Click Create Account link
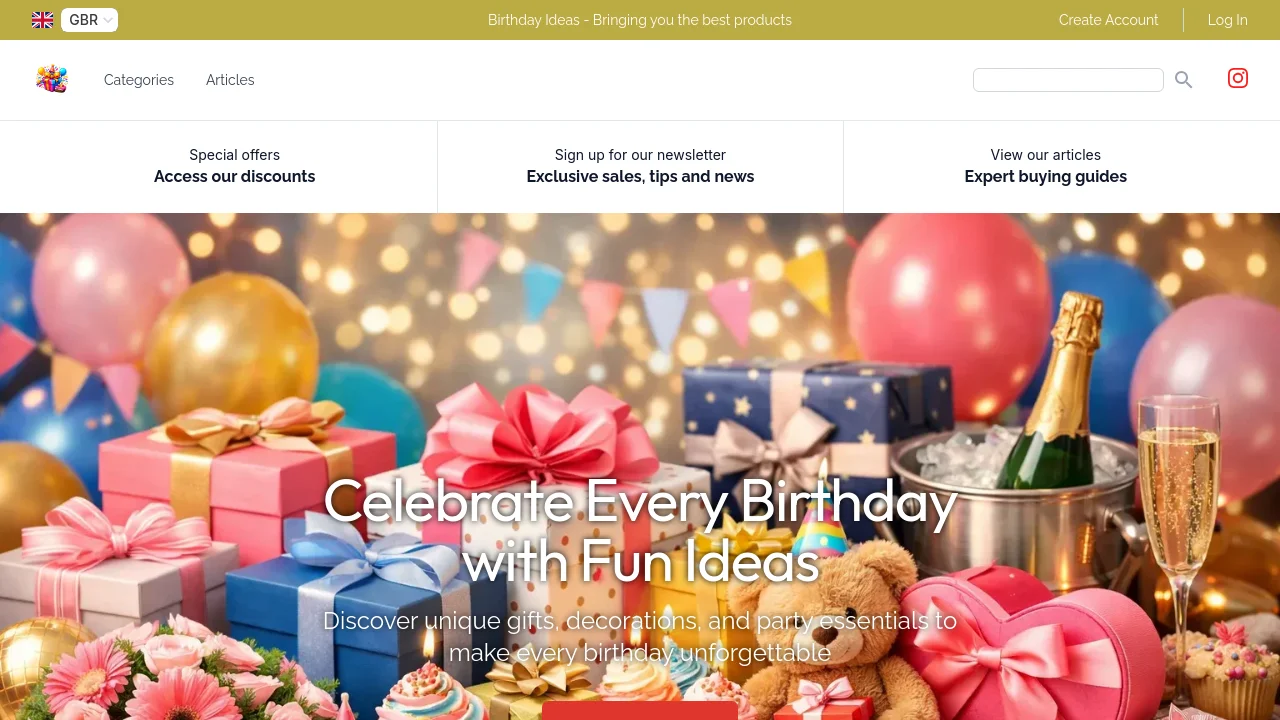This screenshot has height=720, width=1280. (1108, 20)
